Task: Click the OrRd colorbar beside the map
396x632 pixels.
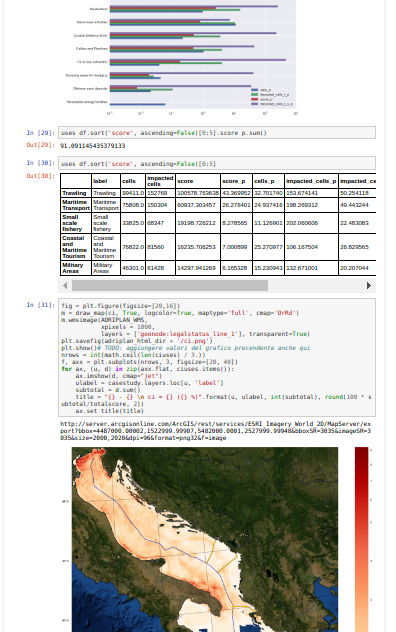Action: coord(362,539)
